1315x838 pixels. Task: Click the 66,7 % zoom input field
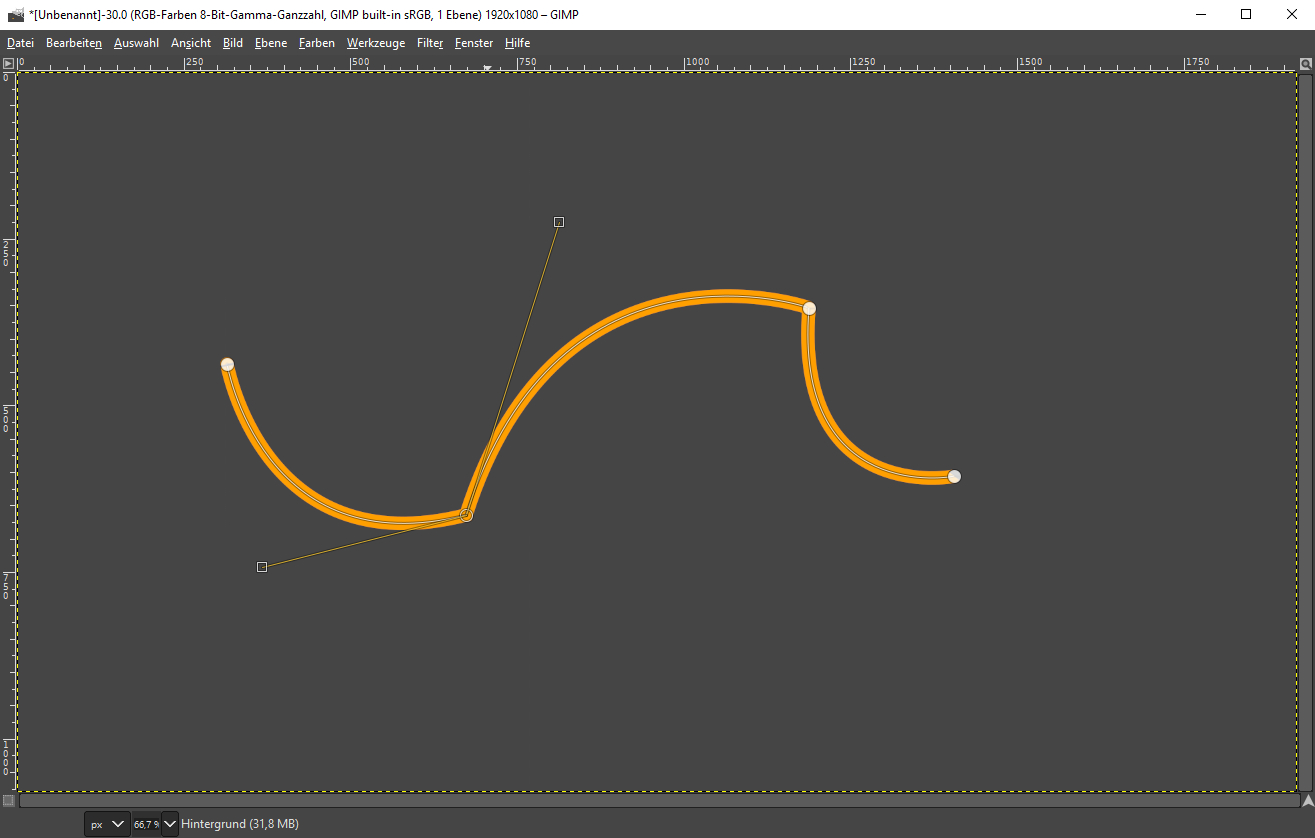point(146,824)
